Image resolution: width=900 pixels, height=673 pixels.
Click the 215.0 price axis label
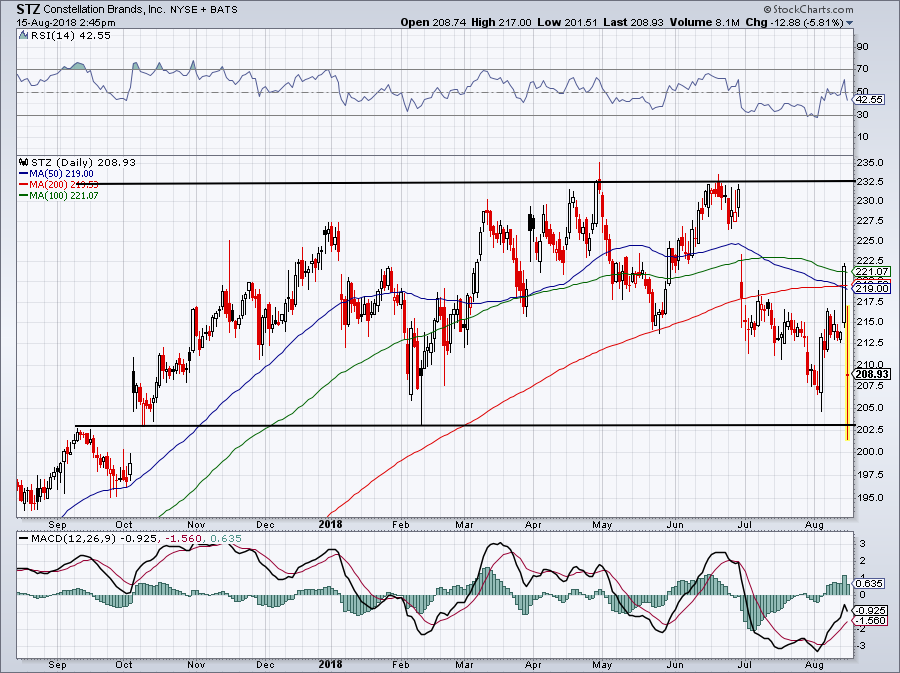coord(869,321)
